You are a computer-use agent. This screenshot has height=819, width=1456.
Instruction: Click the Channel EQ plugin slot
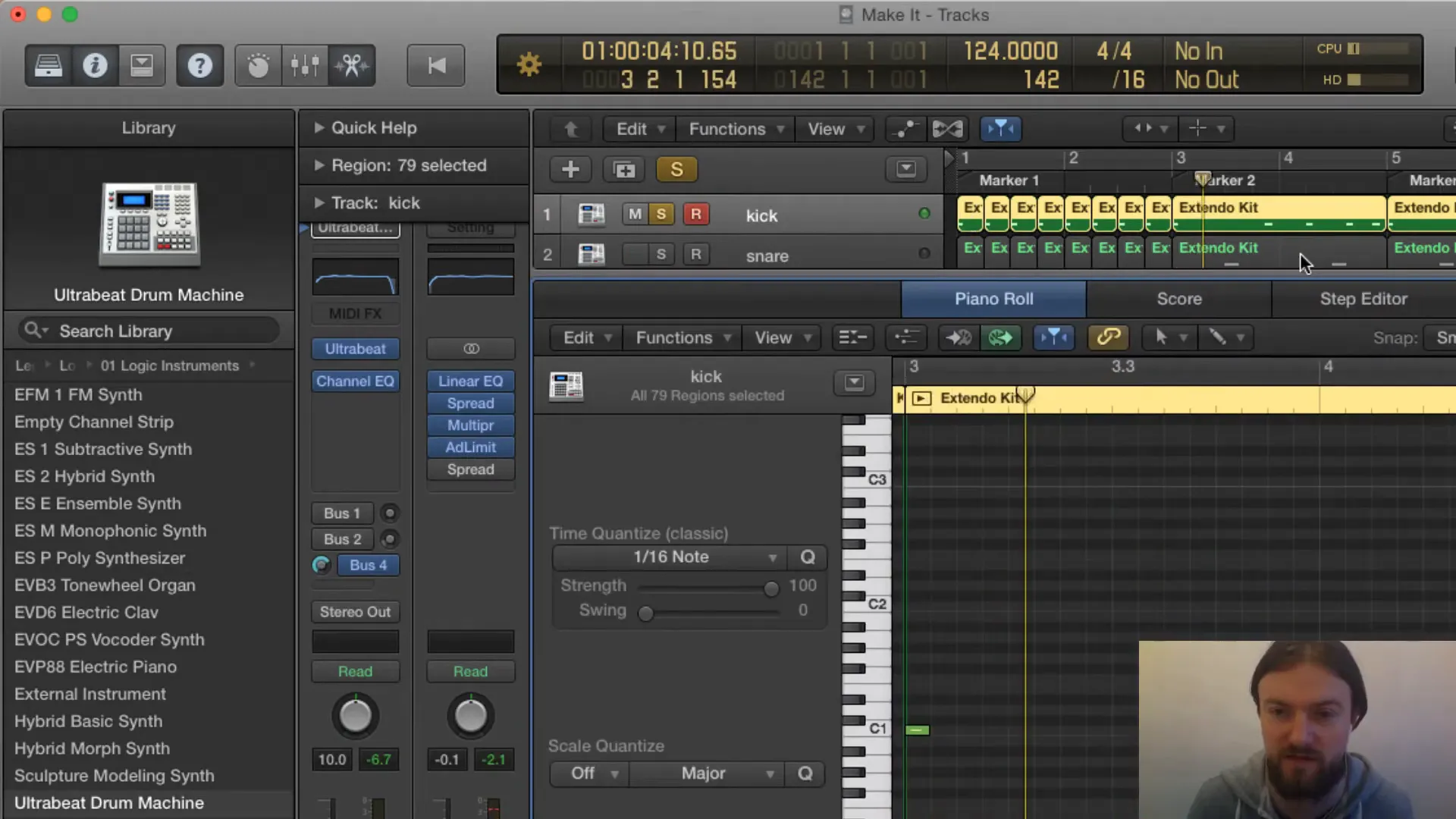pos(355,381)
